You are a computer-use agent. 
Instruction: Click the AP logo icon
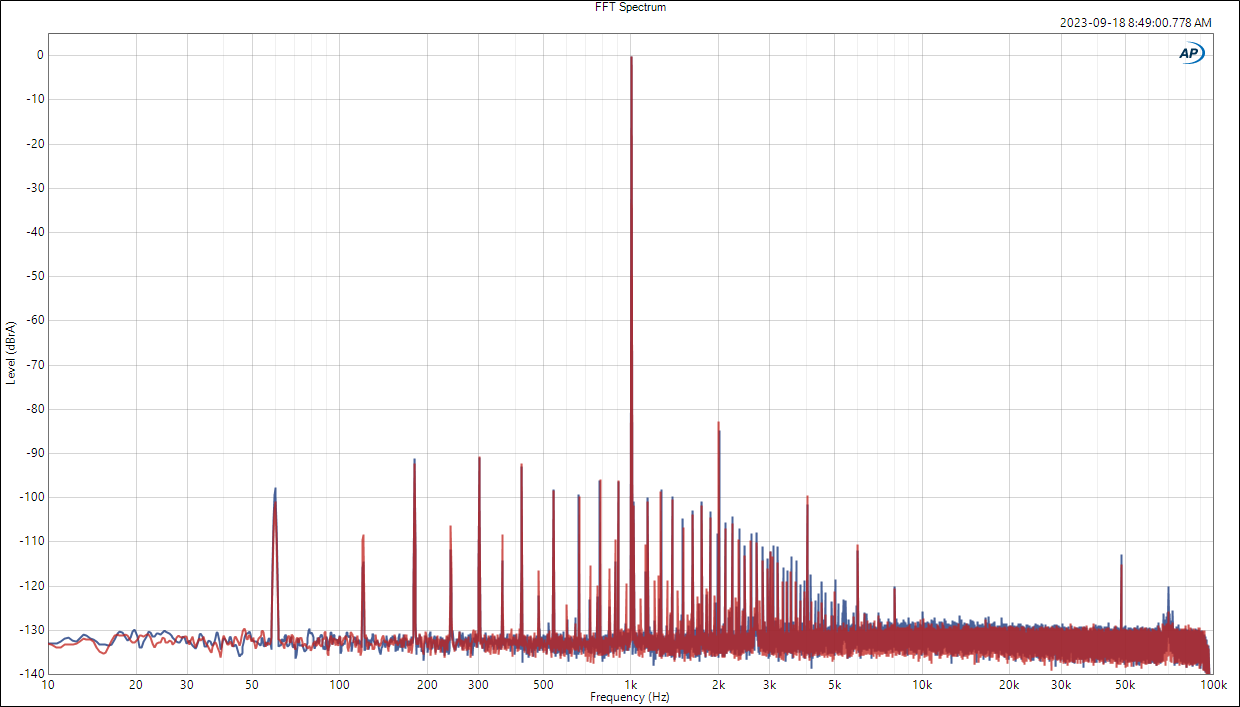pyautogui.click(x=1191, y=54)
